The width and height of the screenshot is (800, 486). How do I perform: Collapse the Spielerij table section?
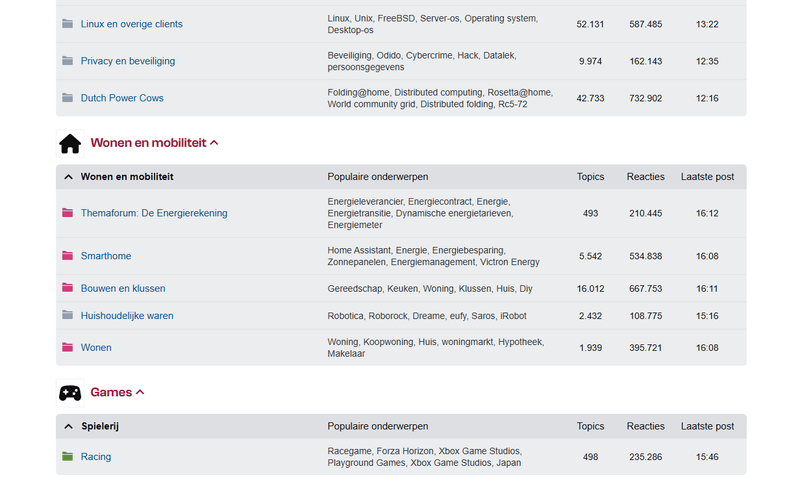point(68,426)
